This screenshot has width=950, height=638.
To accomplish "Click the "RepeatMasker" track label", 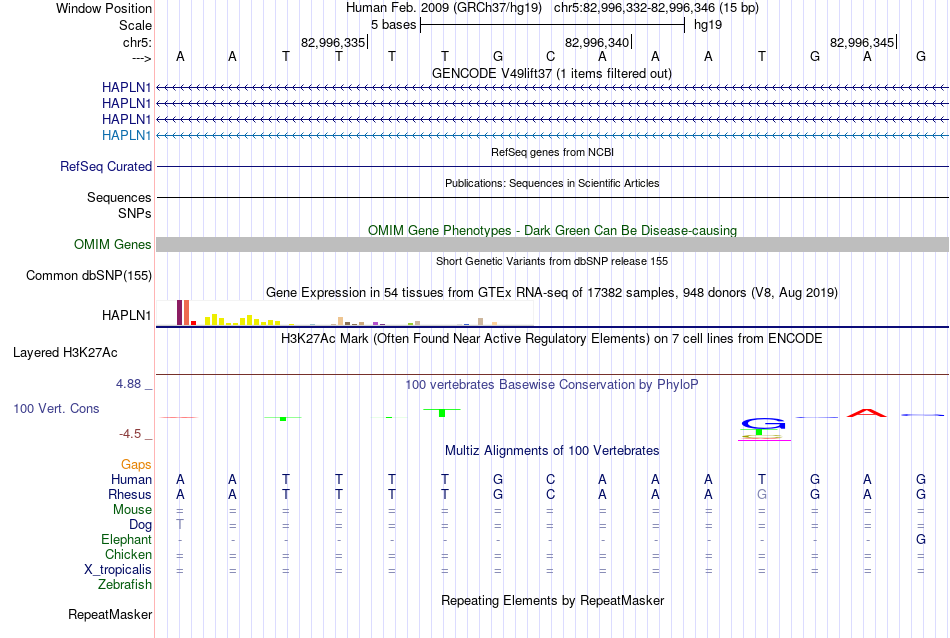I will 110,614.
